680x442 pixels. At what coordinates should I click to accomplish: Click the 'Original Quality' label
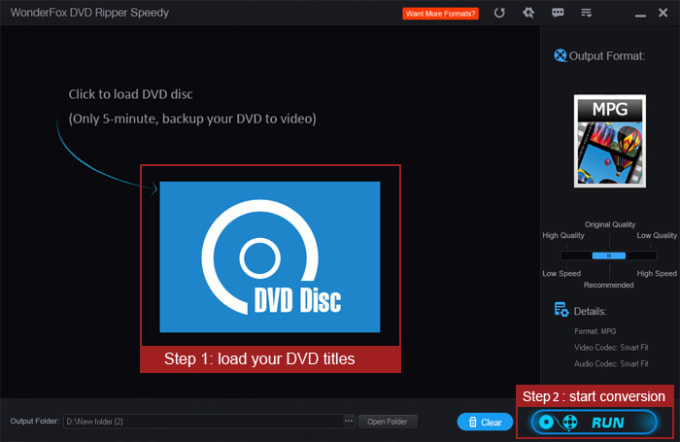(610, 224)
